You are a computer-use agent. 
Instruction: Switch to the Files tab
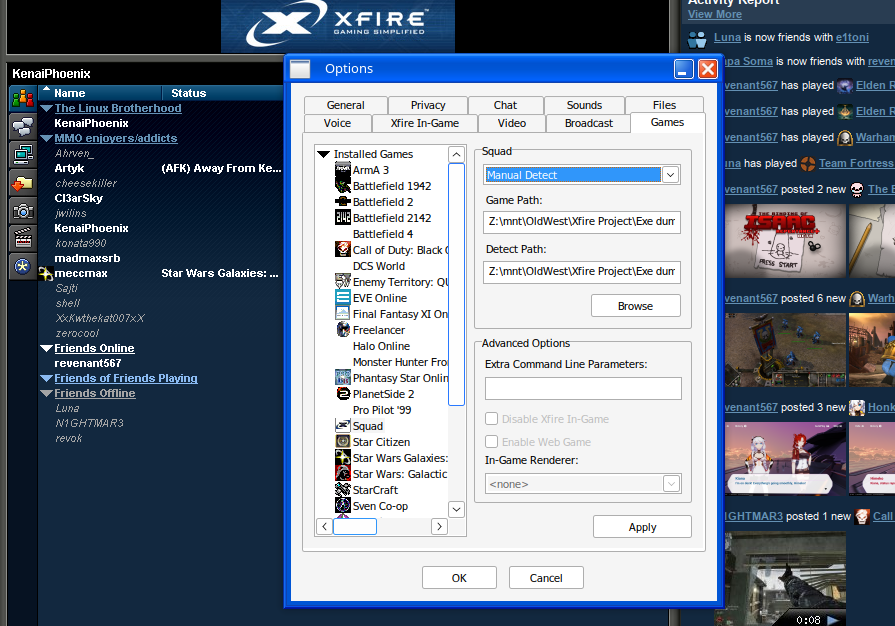tap(664, 105)
